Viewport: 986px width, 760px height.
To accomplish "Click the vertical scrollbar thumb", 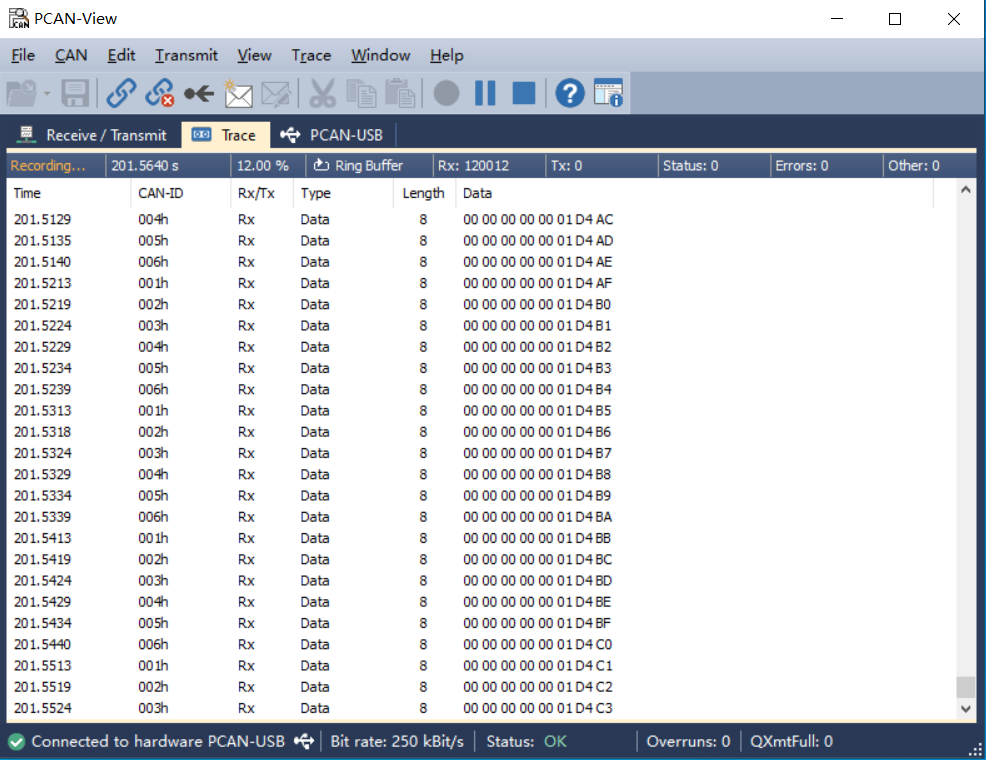I will pos(965,687).
